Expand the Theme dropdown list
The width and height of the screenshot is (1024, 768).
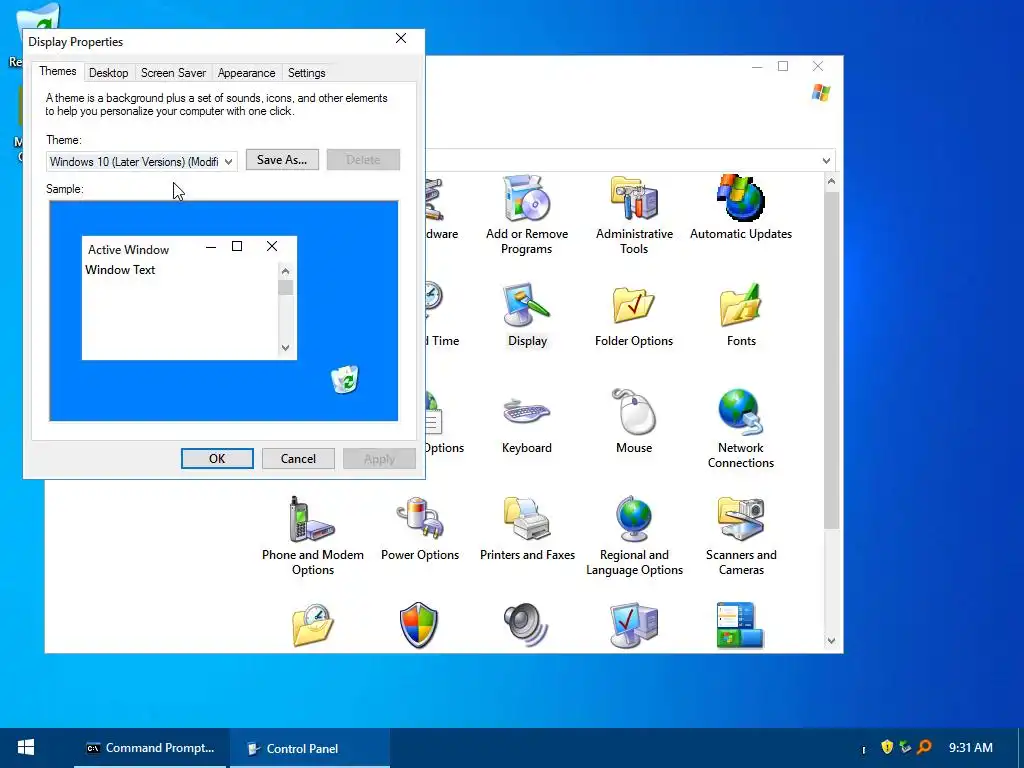point(229,161)
